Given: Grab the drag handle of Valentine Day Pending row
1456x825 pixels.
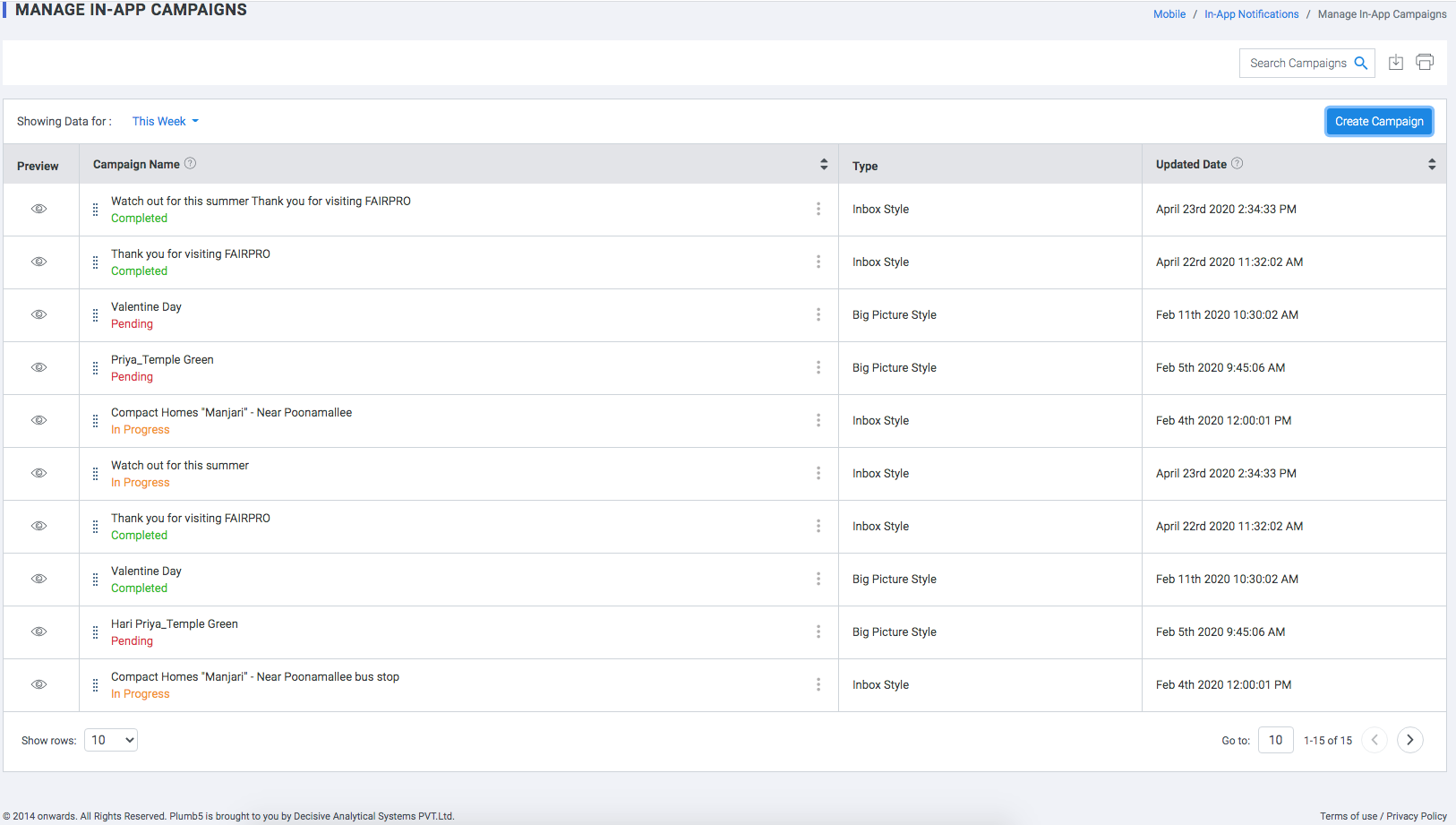Looking at the screenshot, I should coord(95,315).
